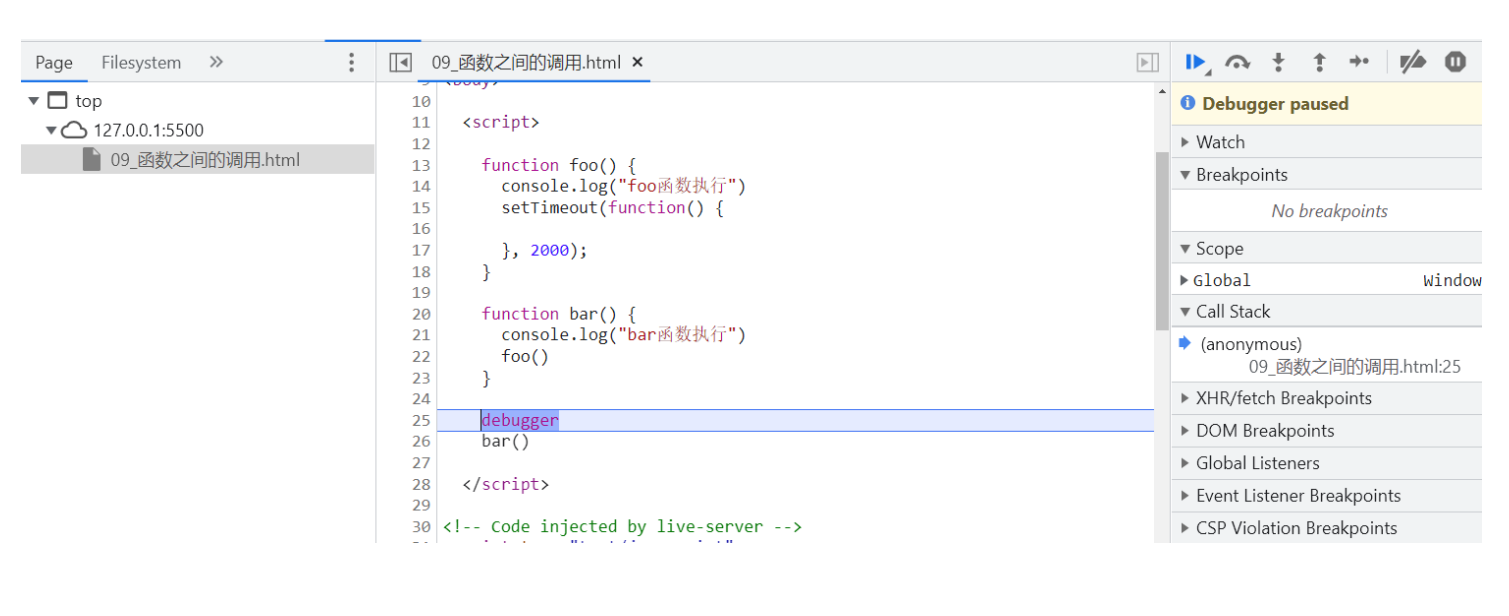Click the highlighted debugger statement
This screenshot has height=616, width=1509.
coord(520,420)
